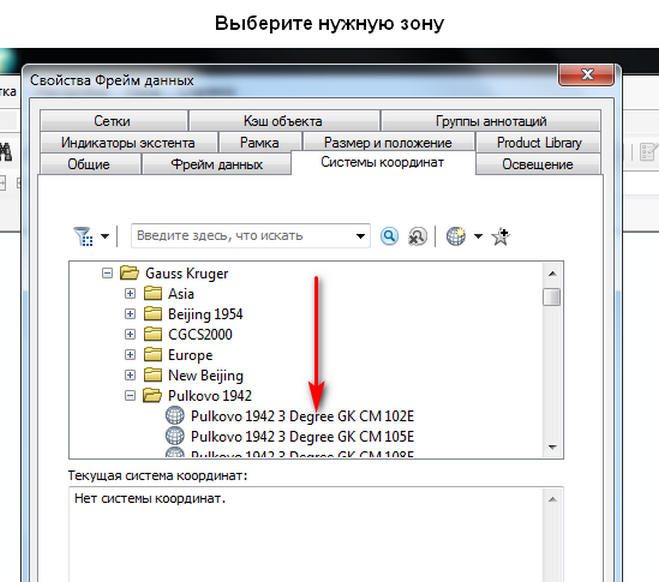This screenshot has width=659, height=582.
Task: Click the Asia folder icon
Action: [x=153, y=293]
